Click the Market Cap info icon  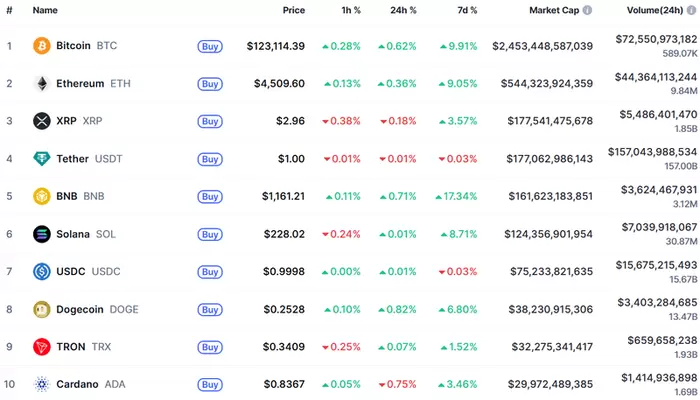(587, 10)
